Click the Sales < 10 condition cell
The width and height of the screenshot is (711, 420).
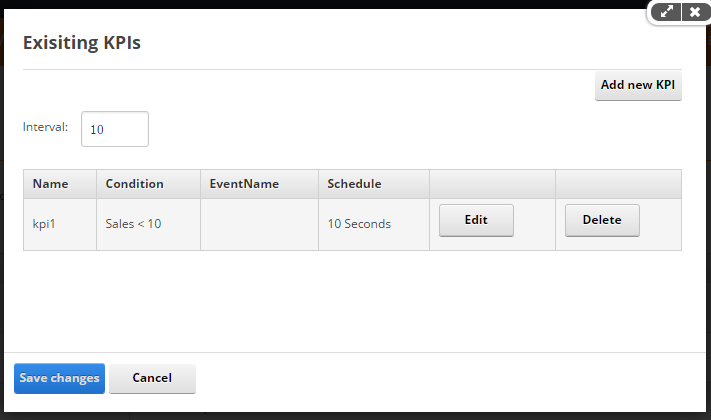148,224
